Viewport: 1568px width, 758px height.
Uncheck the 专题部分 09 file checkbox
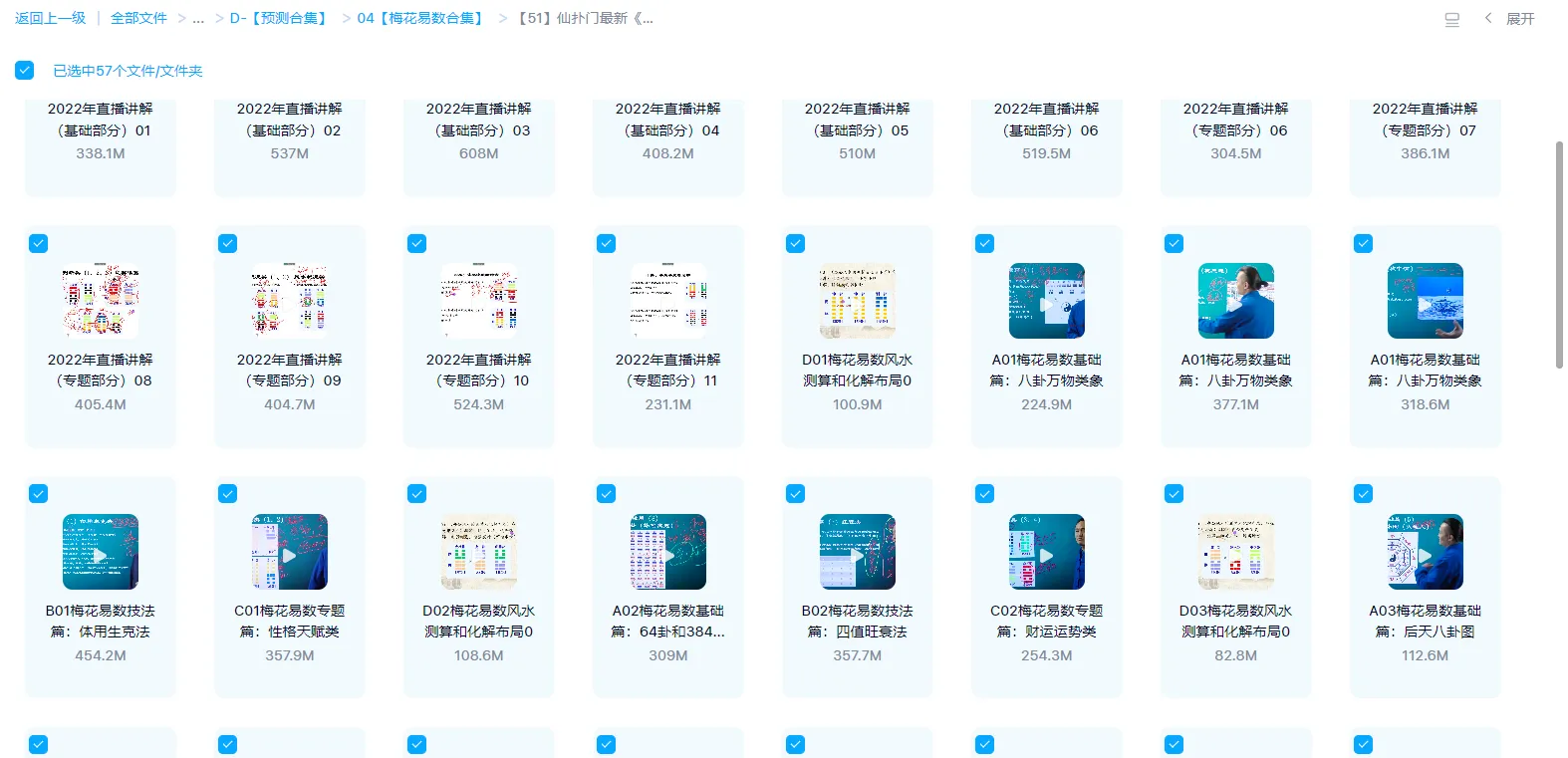[x=228, y=243]
